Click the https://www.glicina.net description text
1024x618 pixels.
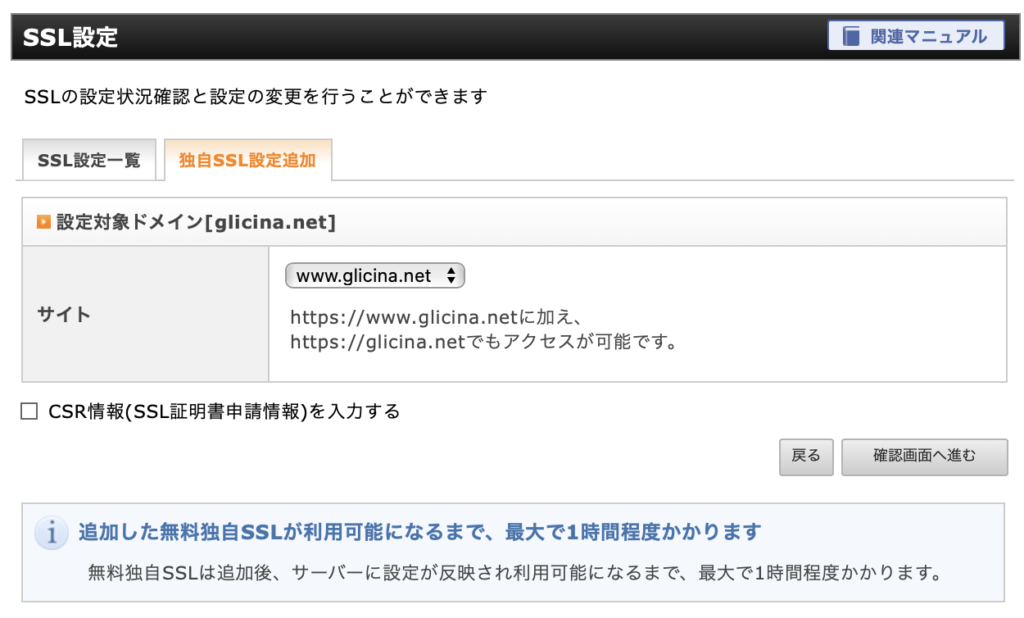(436, 317)
